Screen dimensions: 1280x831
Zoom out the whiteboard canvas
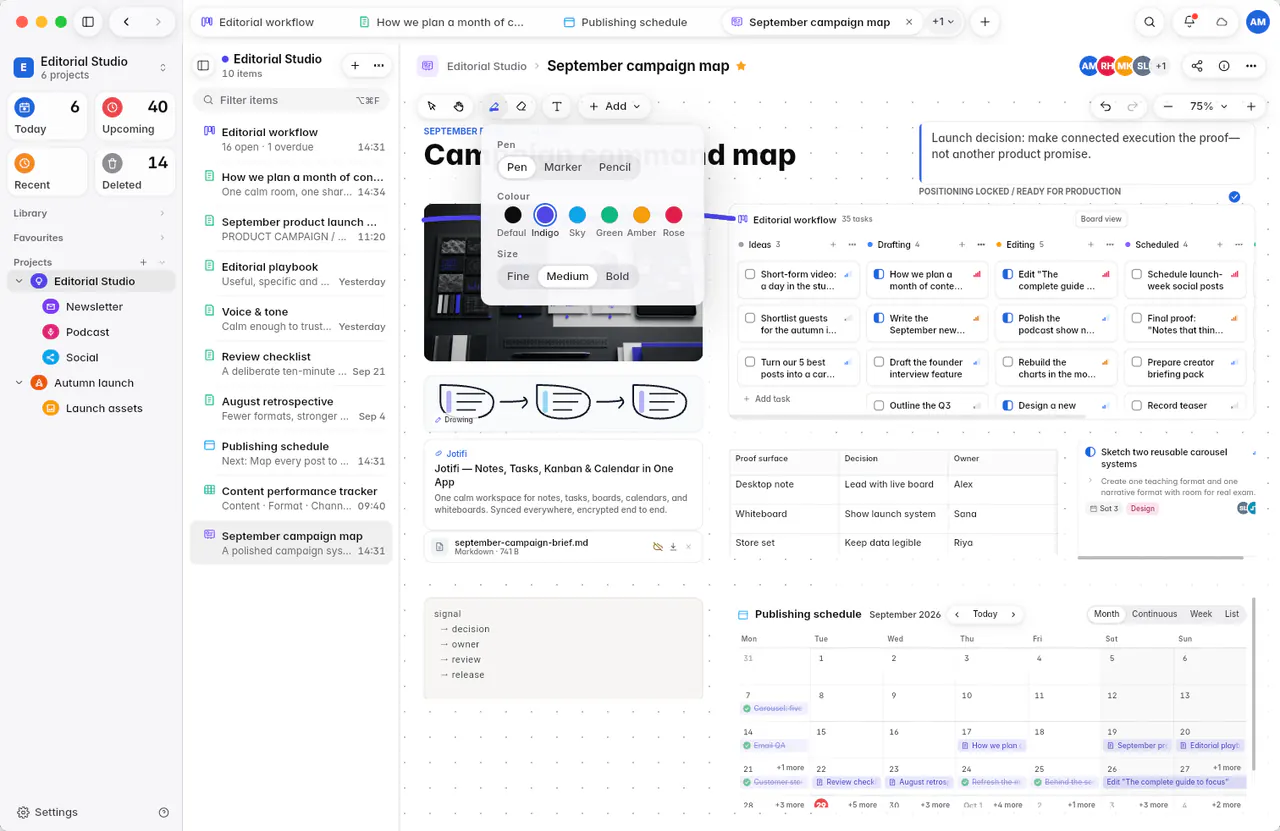coord(1167,106)
